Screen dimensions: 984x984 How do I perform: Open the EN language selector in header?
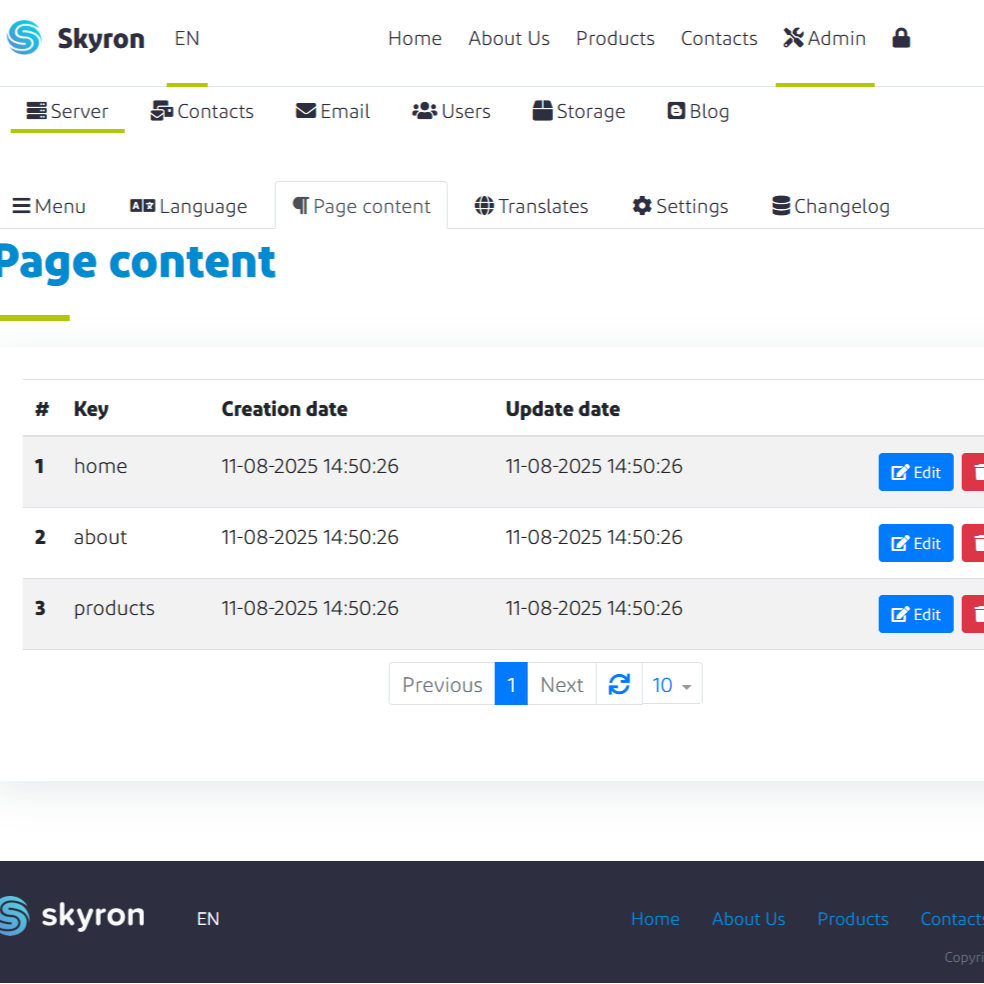[x=186, y=38]
